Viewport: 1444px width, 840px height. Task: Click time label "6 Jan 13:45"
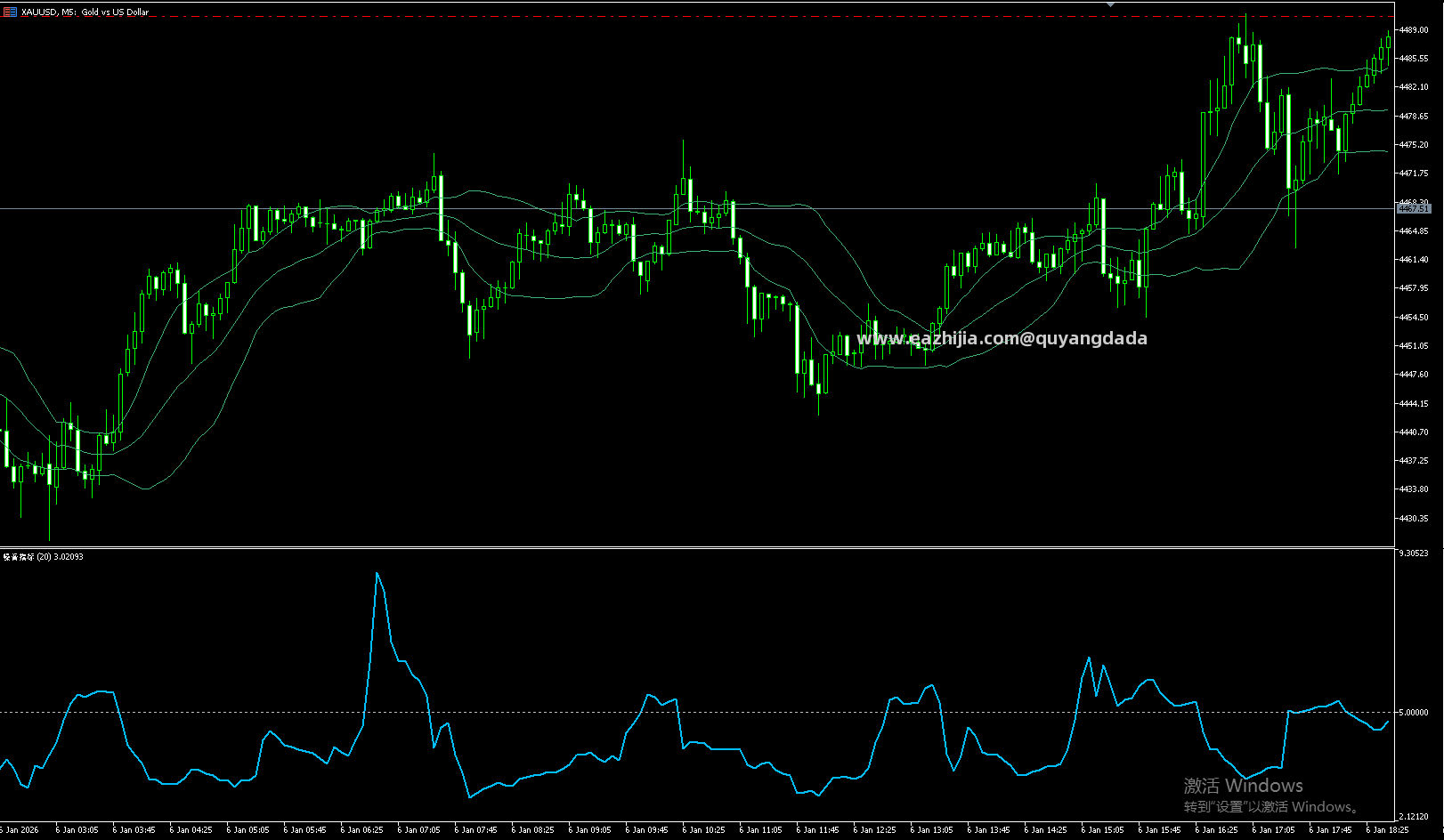(x=988, y=830)
